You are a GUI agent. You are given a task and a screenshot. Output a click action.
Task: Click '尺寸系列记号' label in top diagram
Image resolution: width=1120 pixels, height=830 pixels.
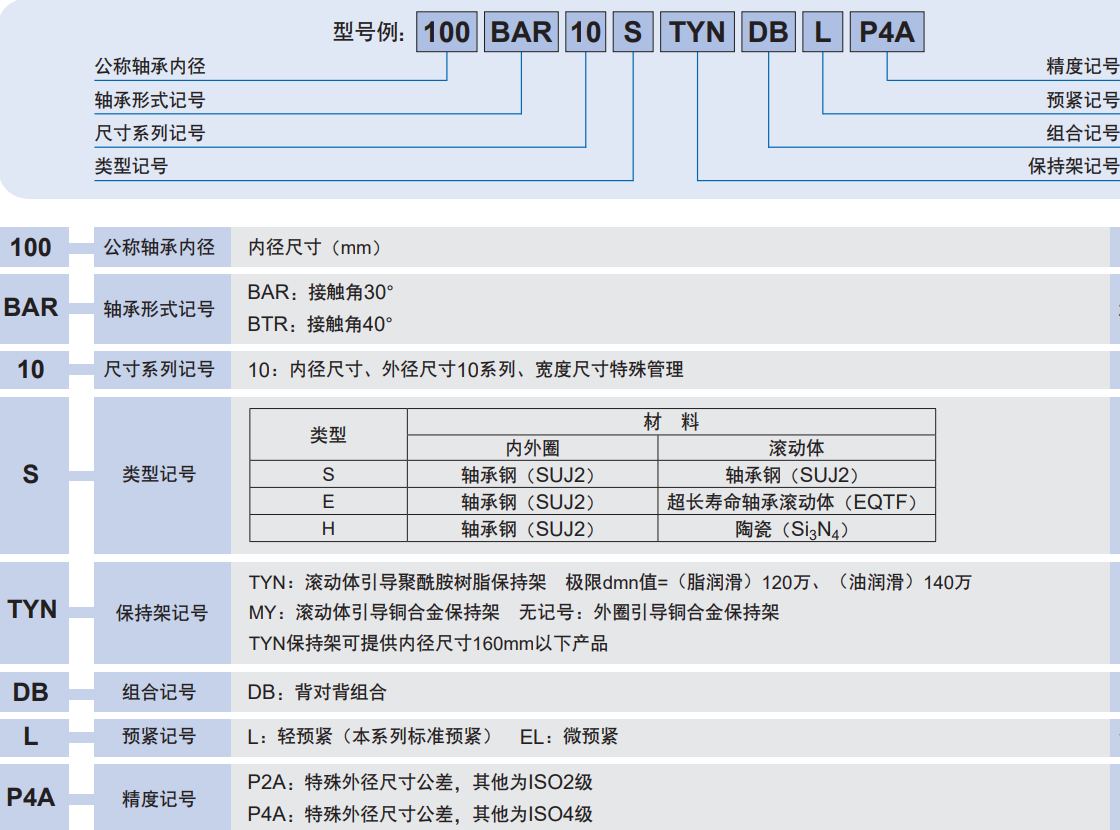pos(150,133)
